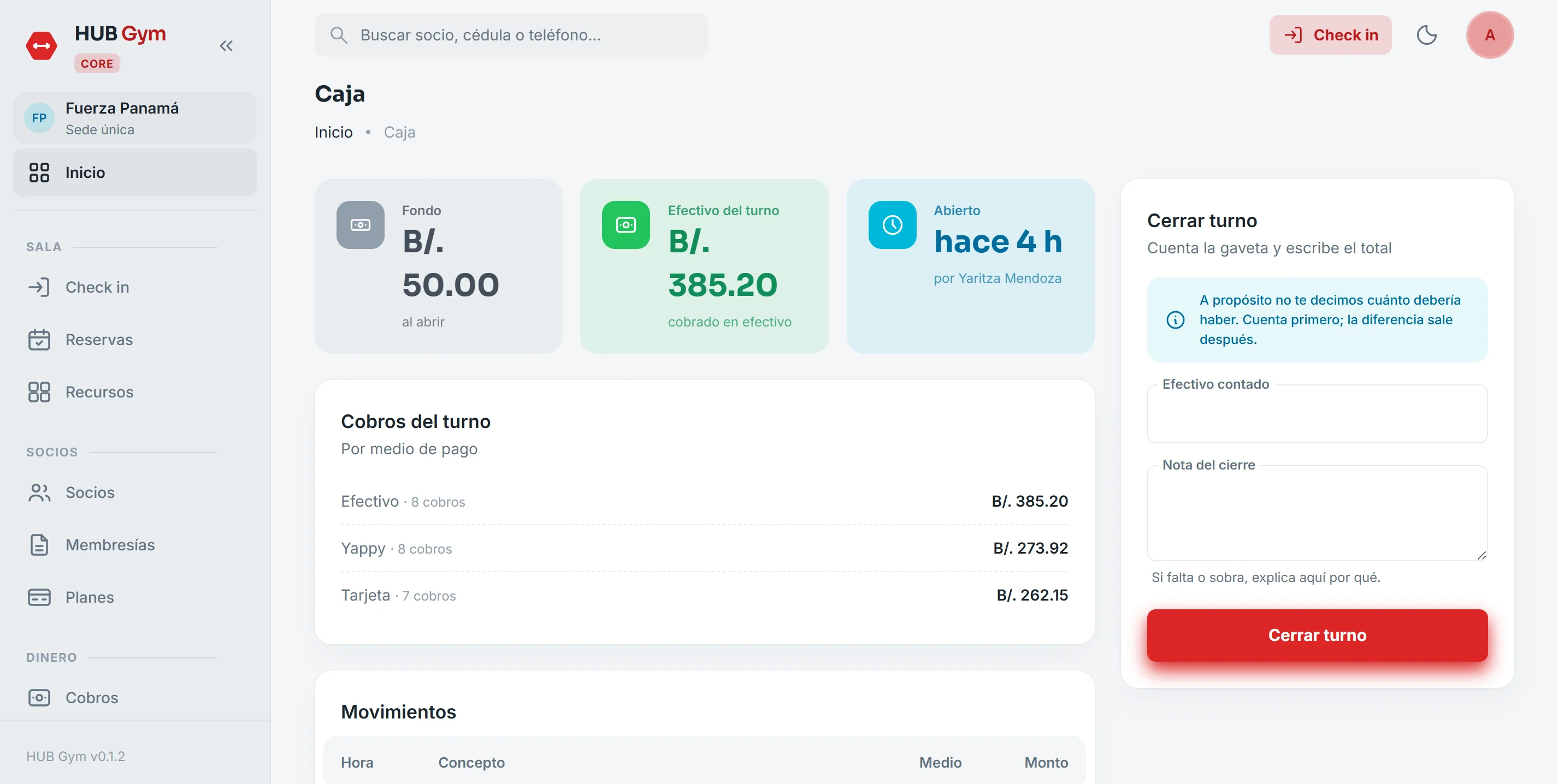The height and width of the screenshot is (784, 1558).
Task: Click the Nota del cierre text area
Action: [1317, 513]
